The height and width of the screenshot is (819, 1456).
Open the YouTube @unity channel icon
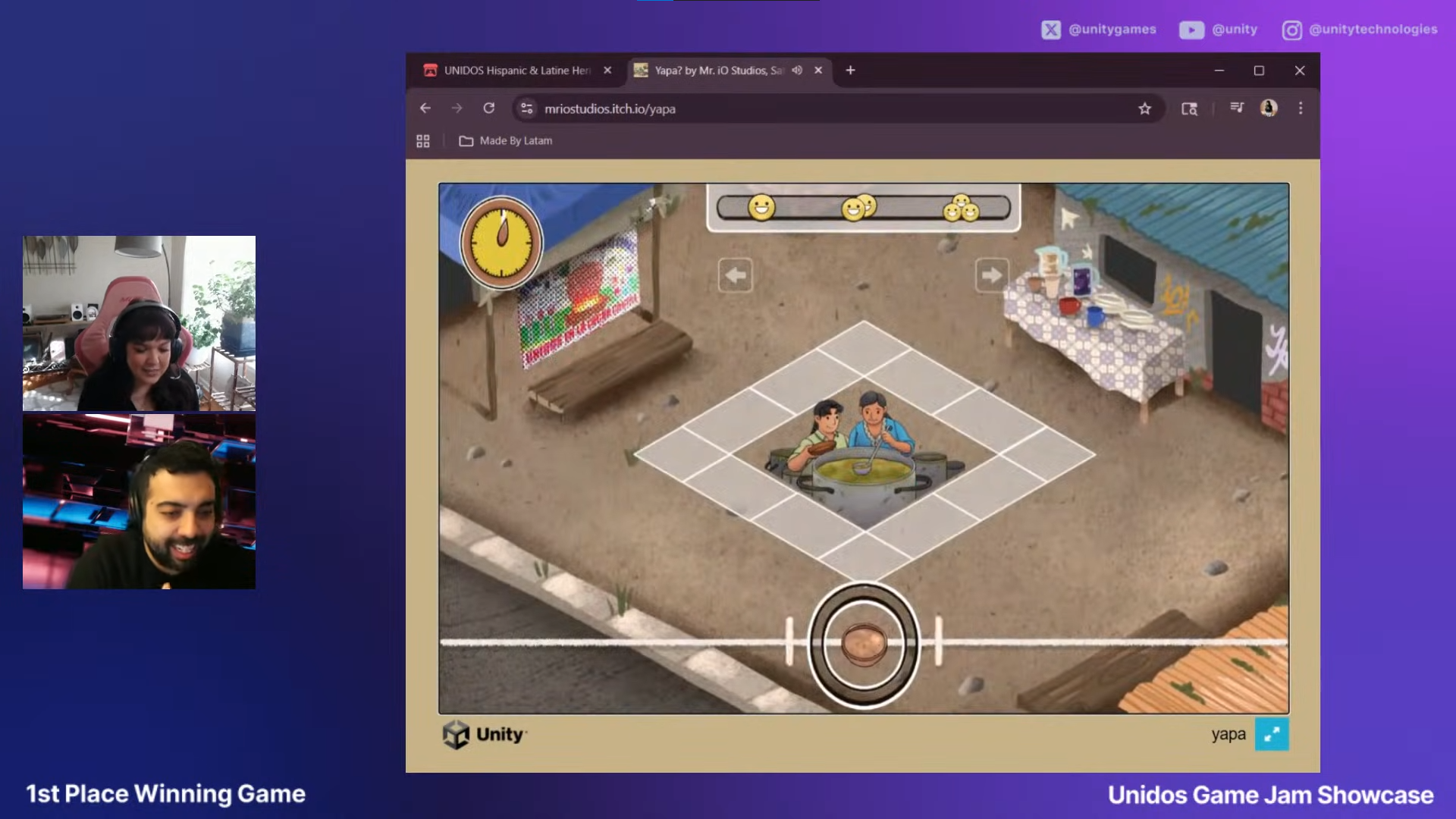point(1191,30)
